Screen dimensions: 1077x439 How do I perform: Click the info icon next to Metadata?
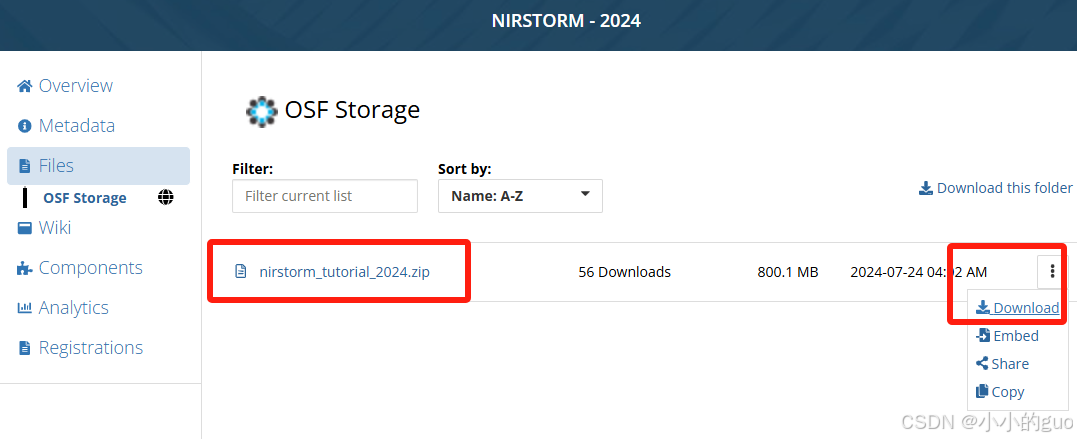pos(25,126)
